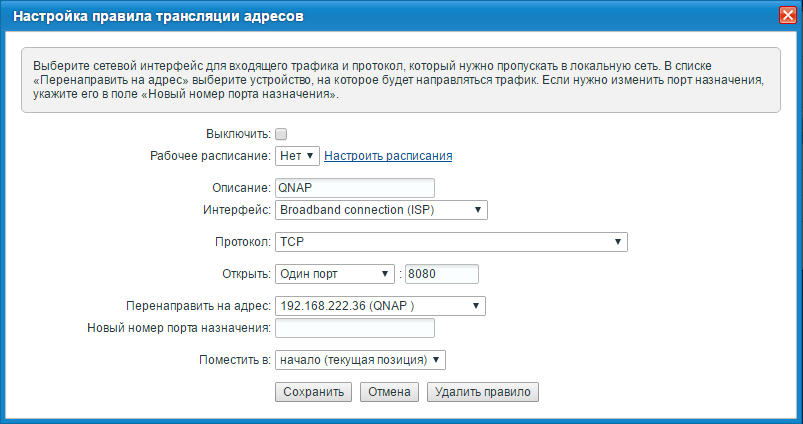Screen dimensions: 803x424
Task: Expand the Поместить в position dropdown
Action: click(360, 359)
